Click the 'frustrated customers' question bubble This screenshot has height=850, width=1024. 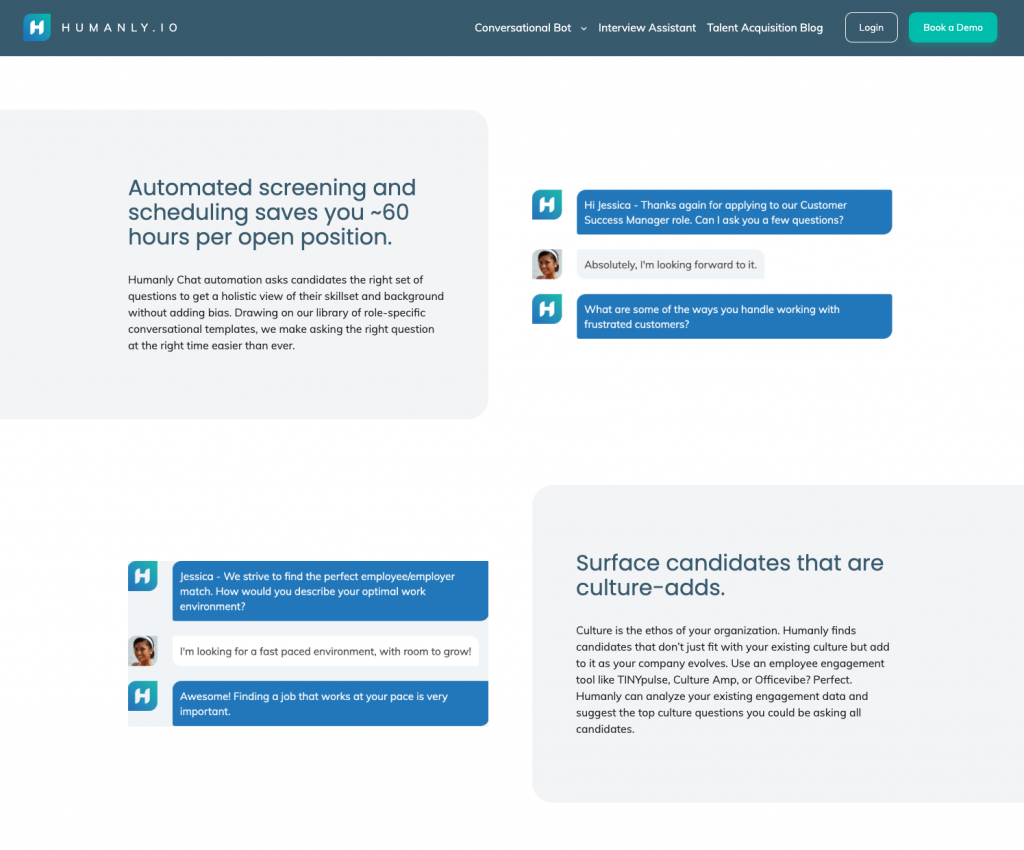(734, 316)
